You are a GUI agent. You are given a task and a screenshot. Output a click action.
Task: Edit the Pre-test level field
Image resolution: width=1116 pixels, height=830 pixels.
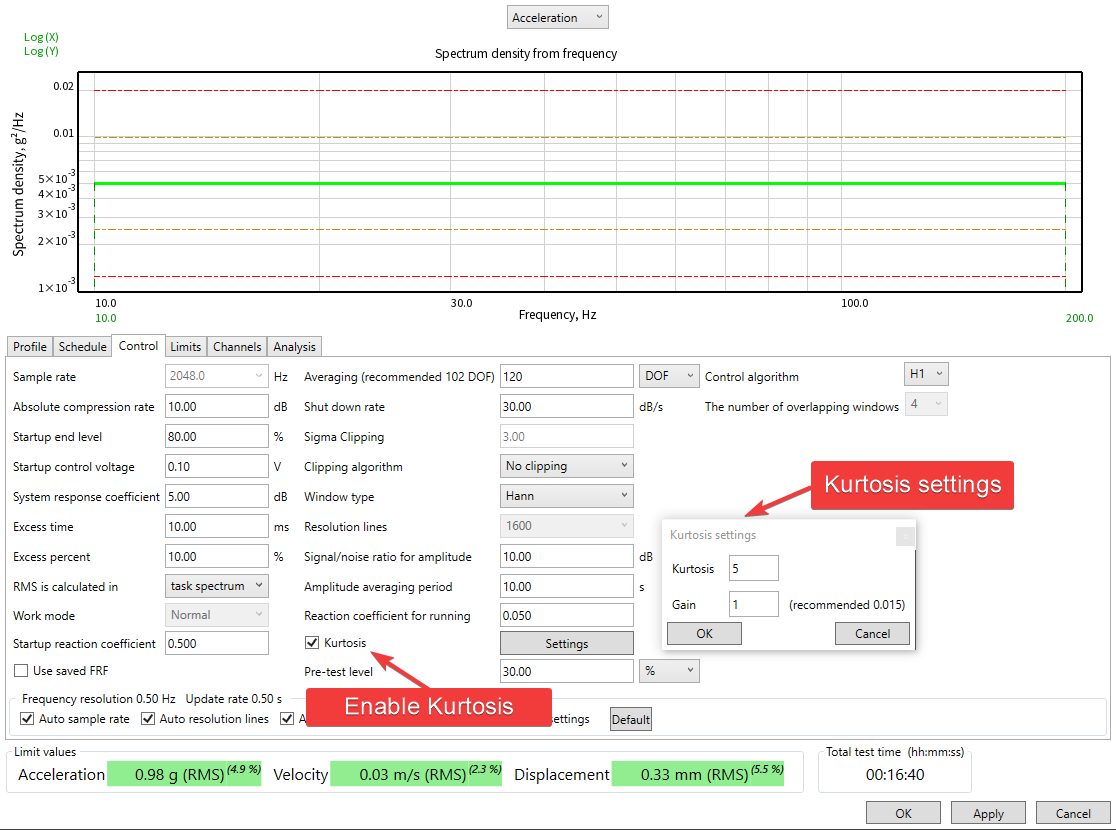pos(567,671)
